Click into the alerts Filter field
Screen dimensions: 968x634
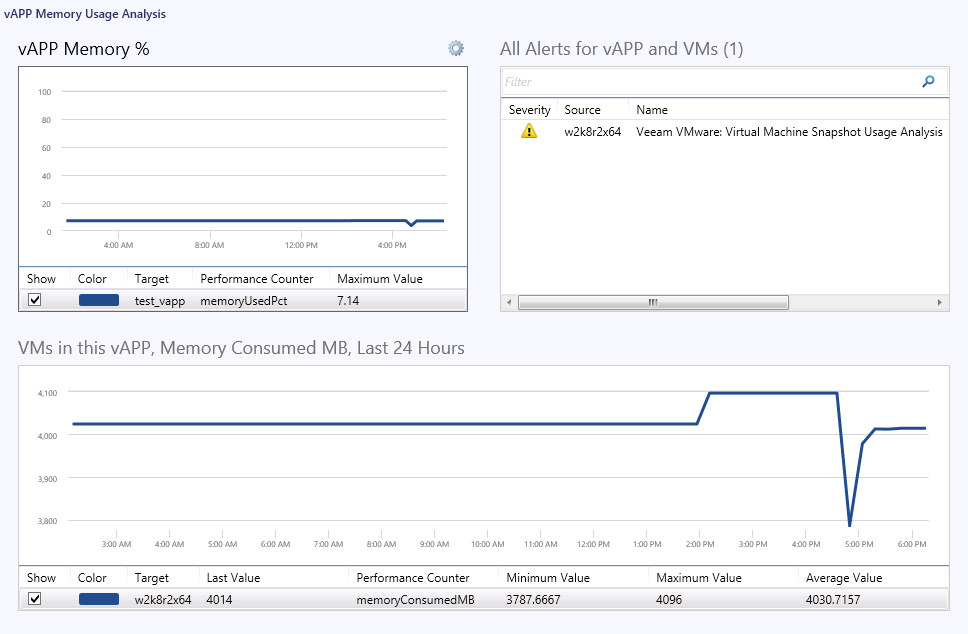[x=710, y=81]
